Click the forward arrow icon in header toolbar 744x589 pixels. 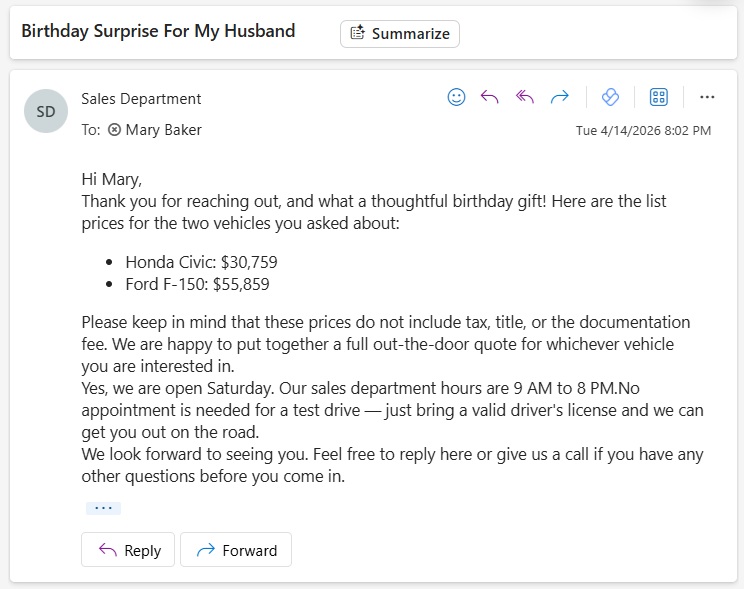coord(560,97)
